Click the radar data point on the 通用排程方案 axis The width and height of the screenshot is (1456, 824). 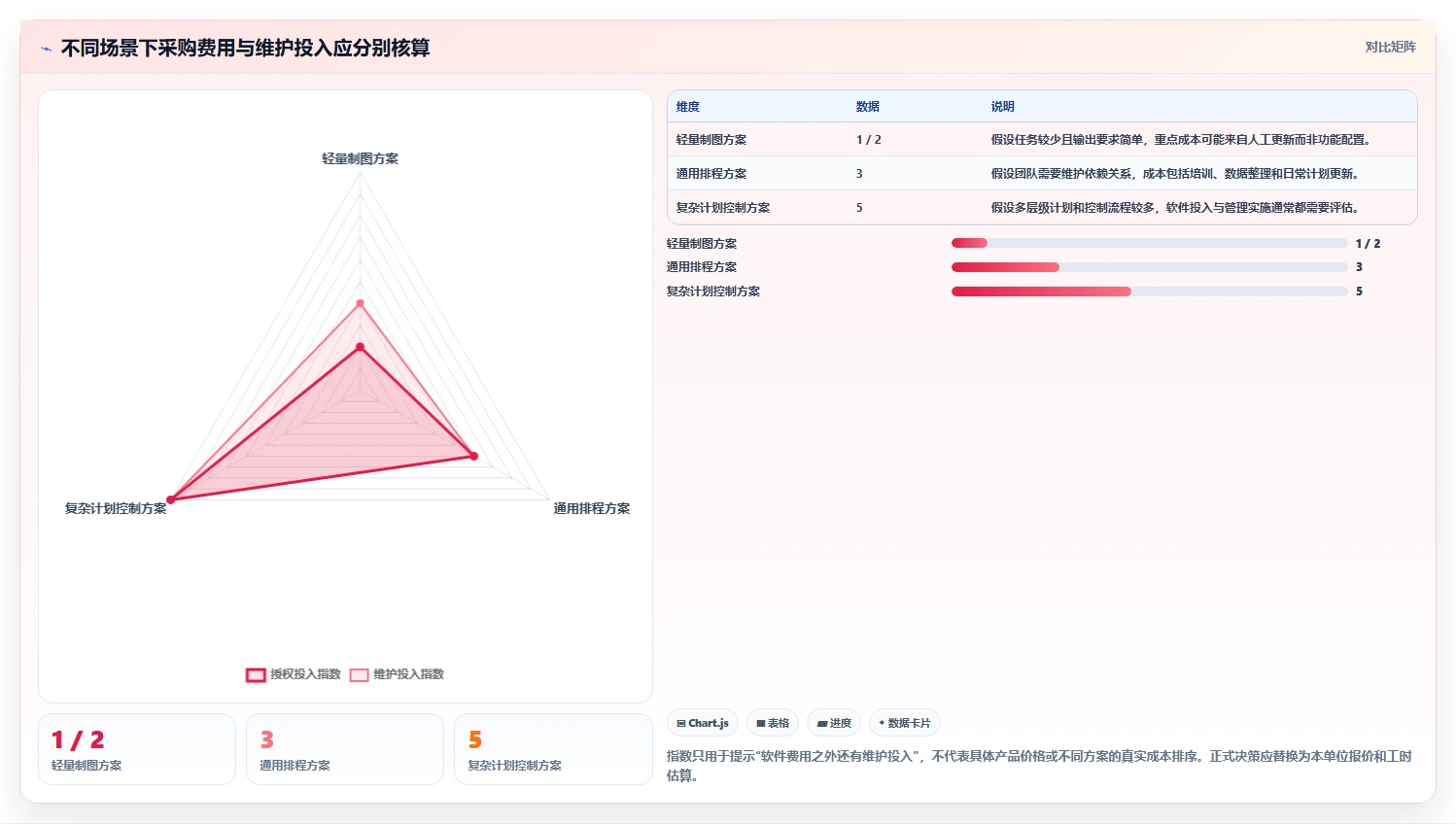click(x=473, y=456)
